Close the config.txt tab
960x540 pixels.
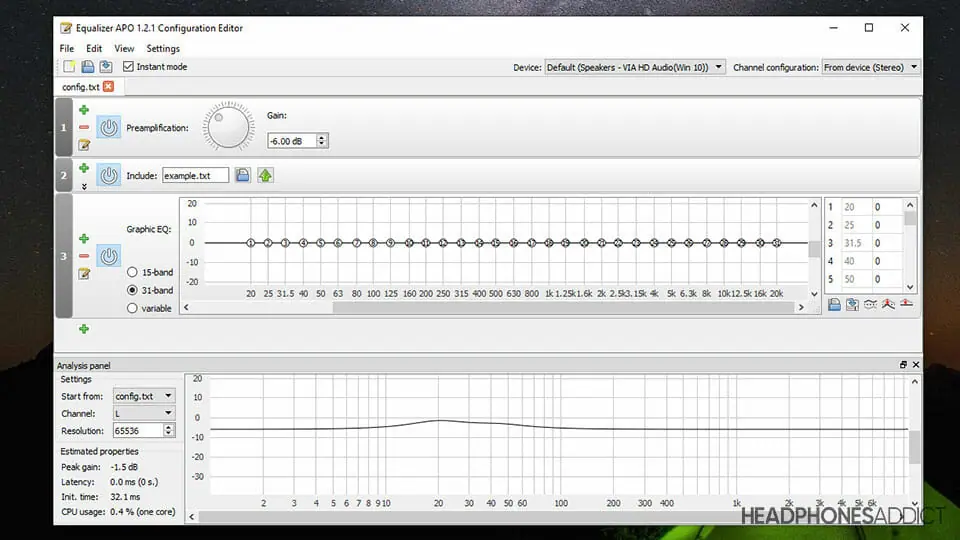108,87
